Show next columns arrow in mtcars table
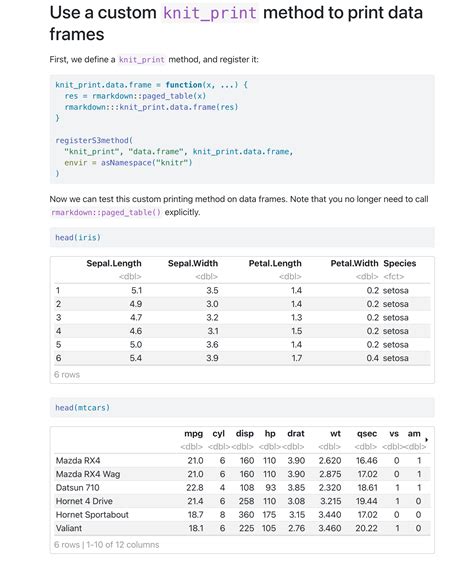Image resolution: width=474 pixels, height=580 pixels. click(x=427, y=439)
